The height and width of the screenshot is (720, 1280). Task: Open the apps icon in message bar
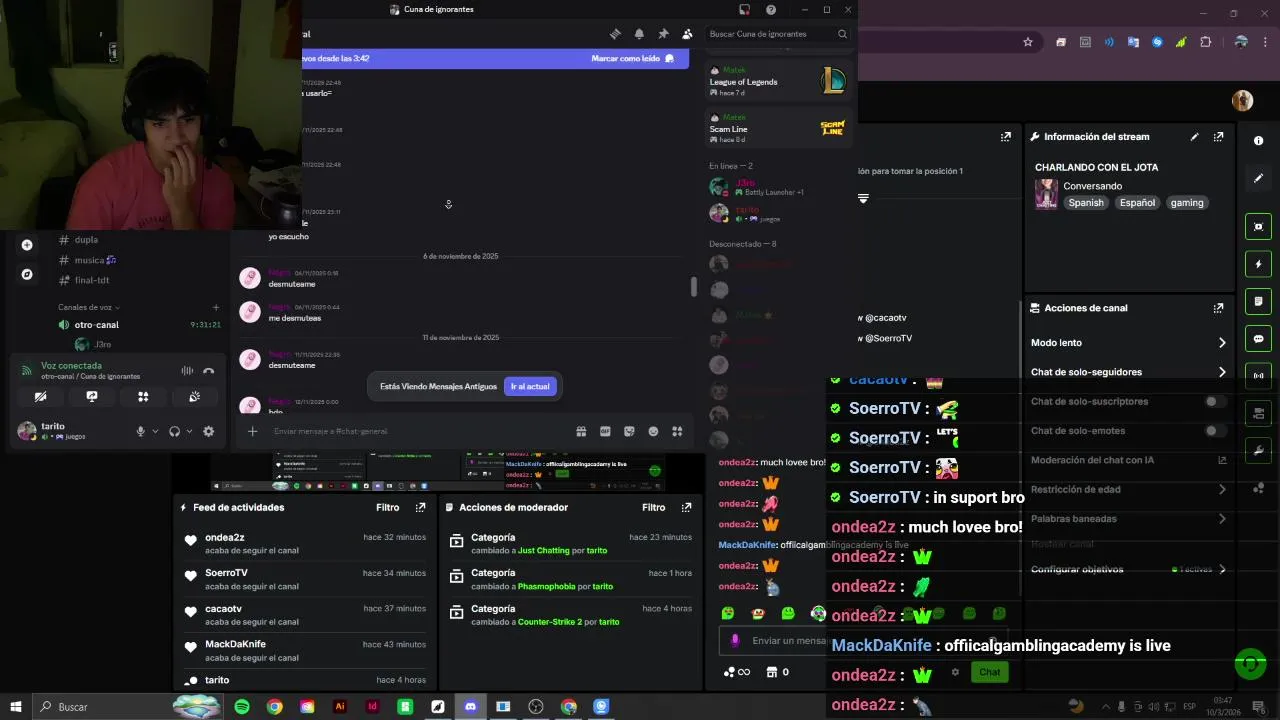tap(677, 431)
